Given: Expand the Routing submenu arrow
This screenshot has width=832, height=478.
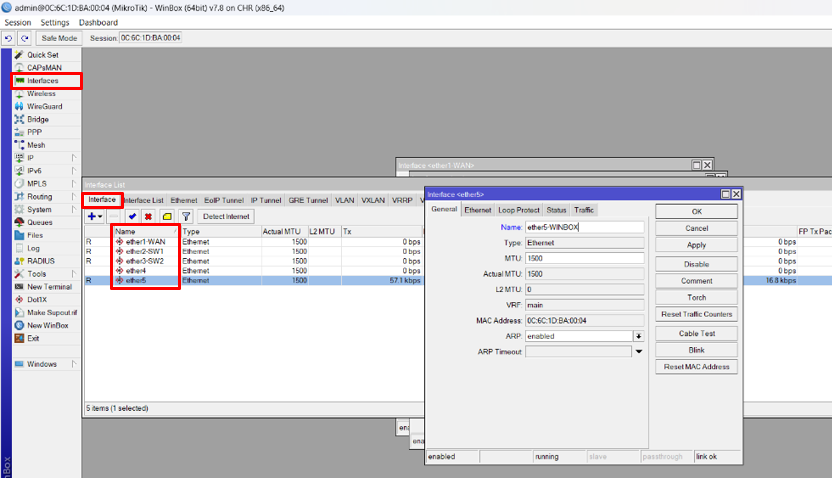Looking at the screenshot, I should point(74,197).
